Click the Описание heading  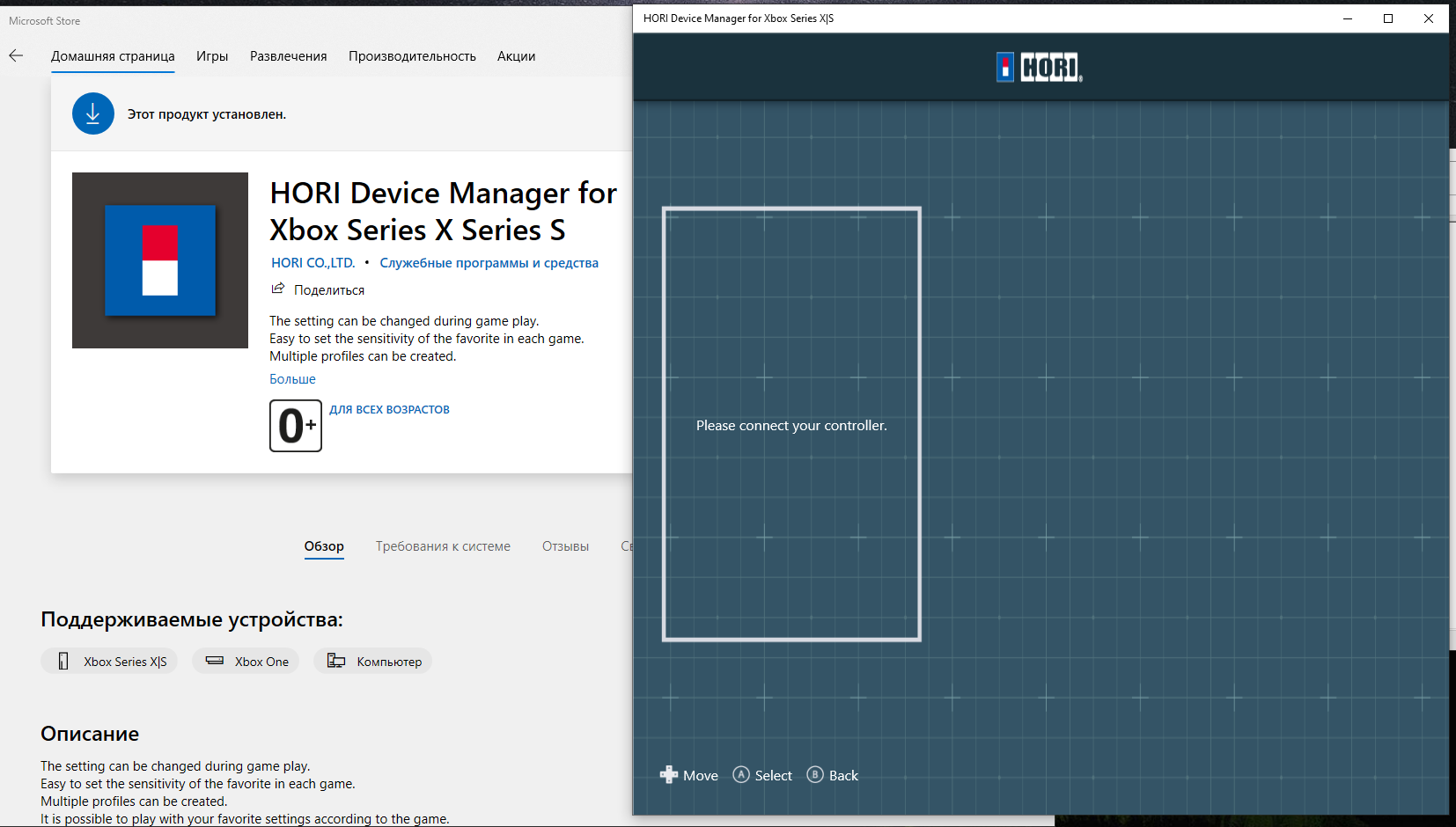[x=90, y=734]
